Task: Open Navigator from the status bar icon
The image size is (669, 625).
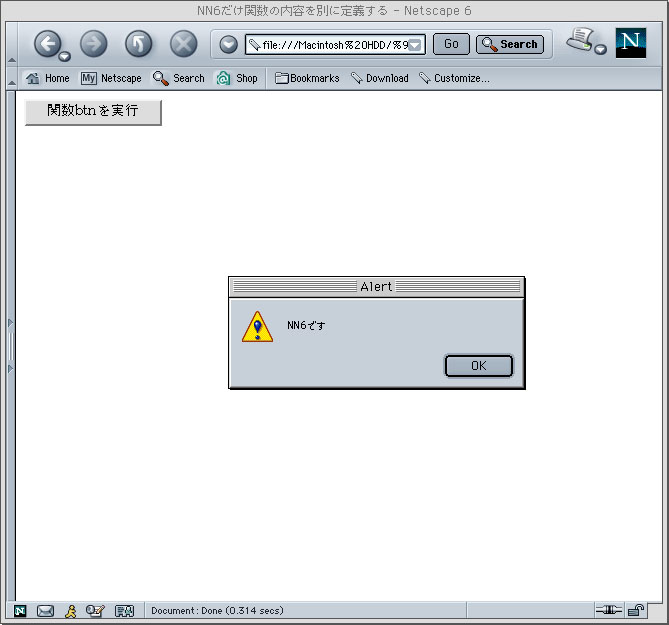Action: click(20, 611)
